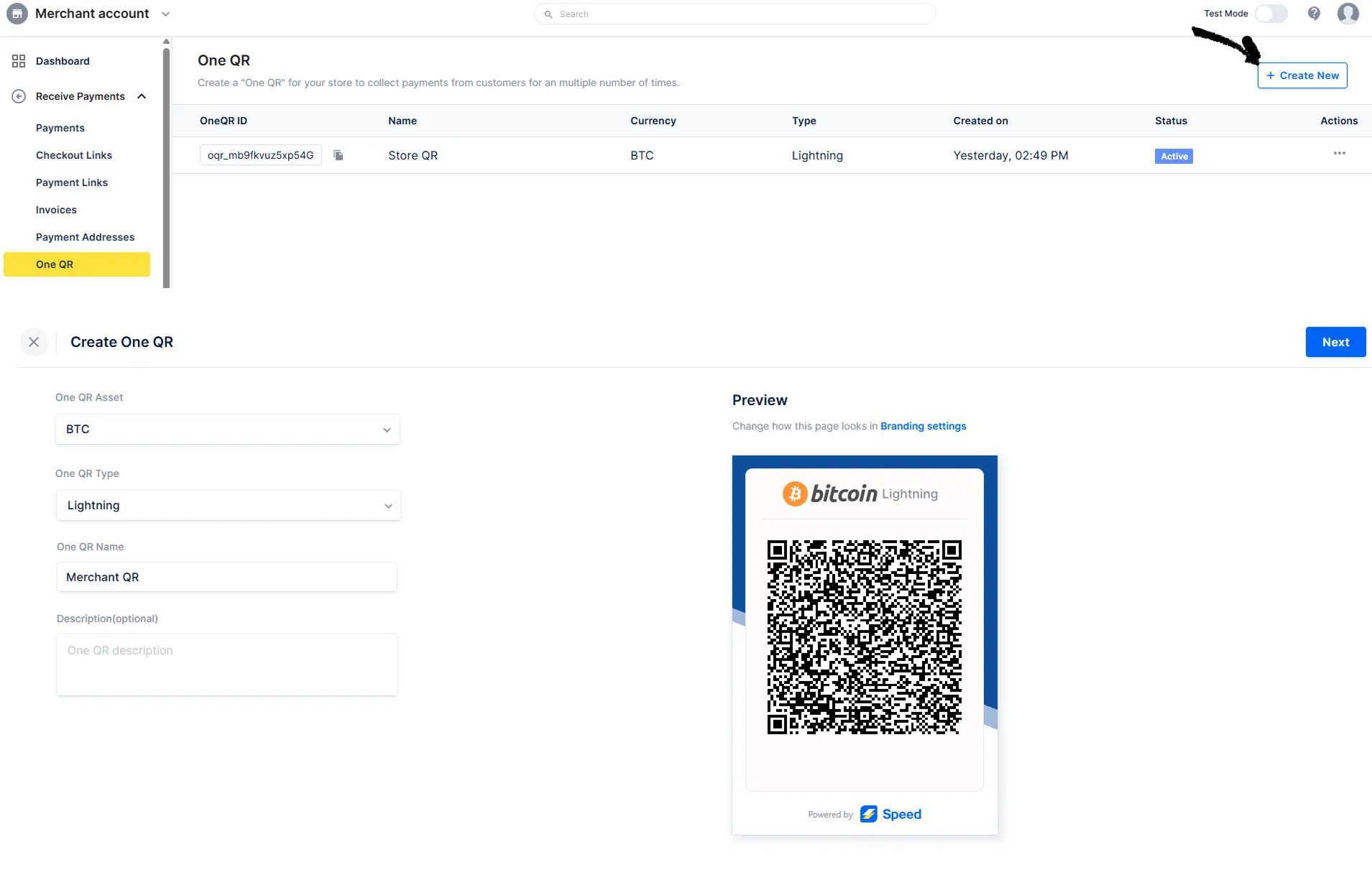Click the One QR description text field
The height and width of the screenshot is (875, 1372).
coord(227,664)
